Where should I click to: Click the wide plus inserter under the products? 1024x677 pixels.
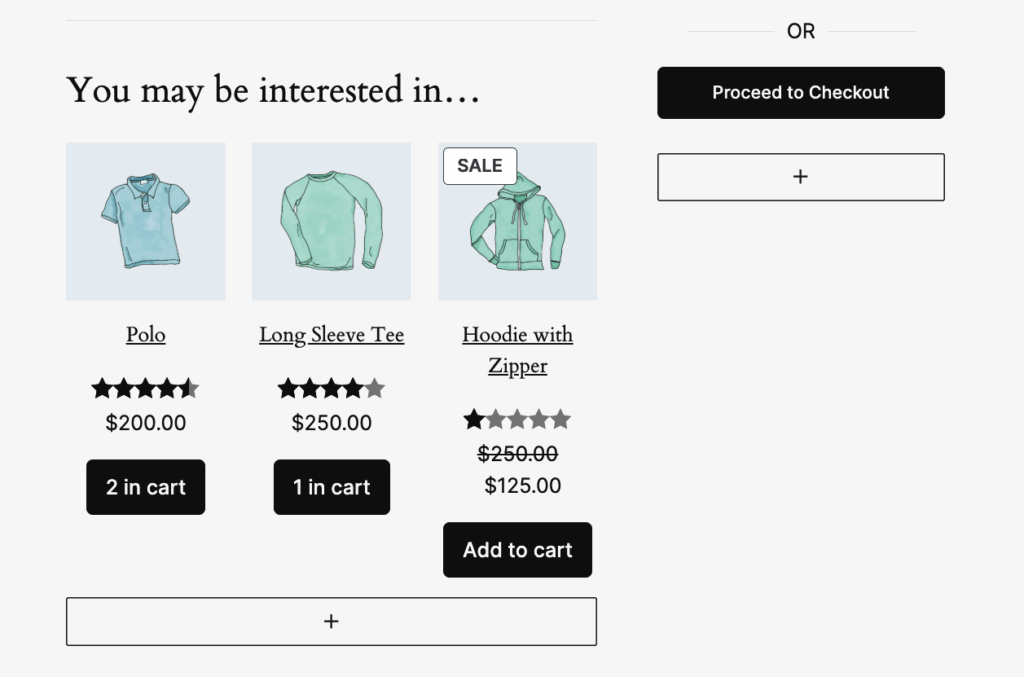[331, 622]
